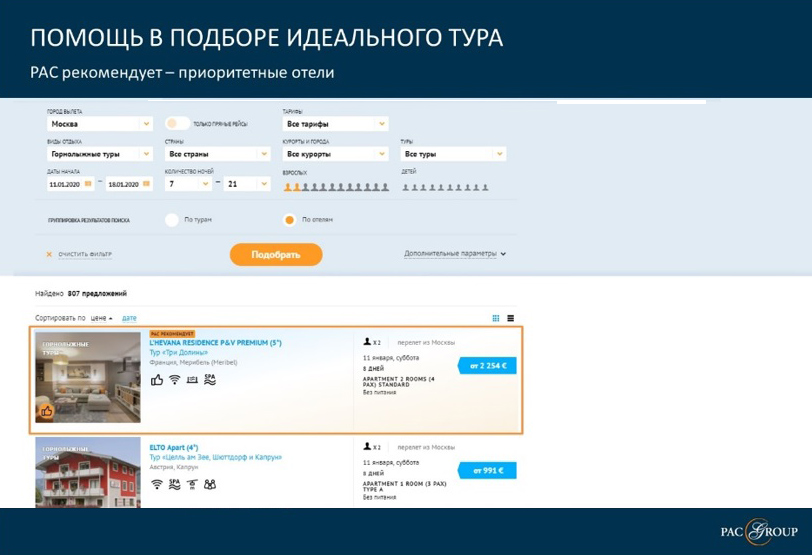Toggle the direct flights only switch

(177, 124)
